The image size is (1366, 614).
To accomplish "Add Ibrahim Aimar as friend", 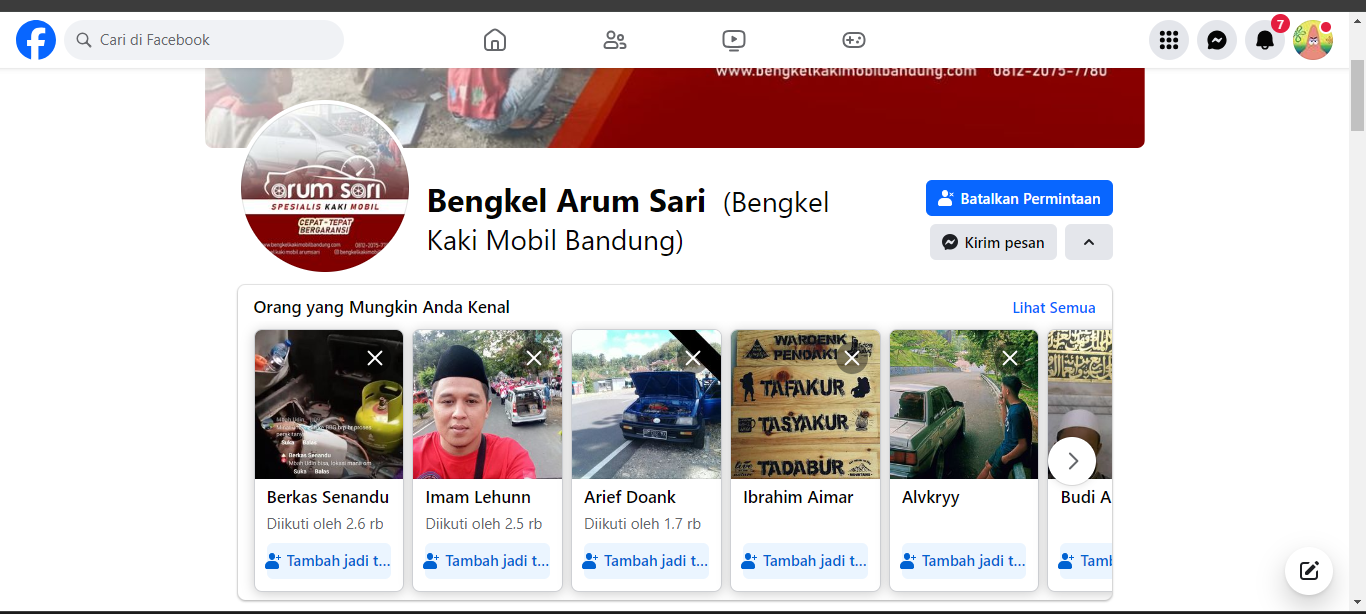I will tap(805, 561).
